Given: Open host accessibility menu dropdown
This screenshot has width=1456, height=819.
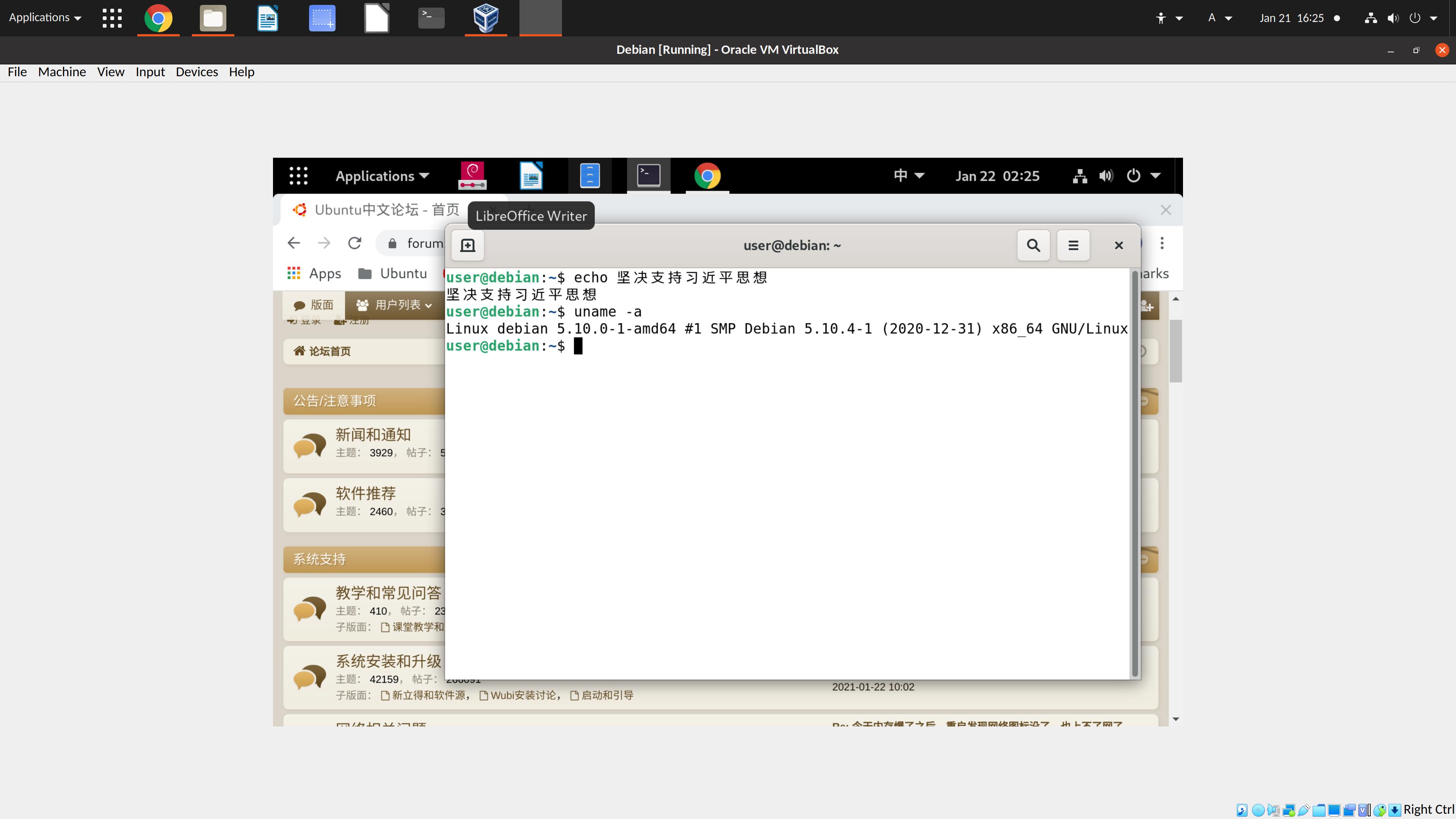Looking at the screenshot, I should point(1169,18).
